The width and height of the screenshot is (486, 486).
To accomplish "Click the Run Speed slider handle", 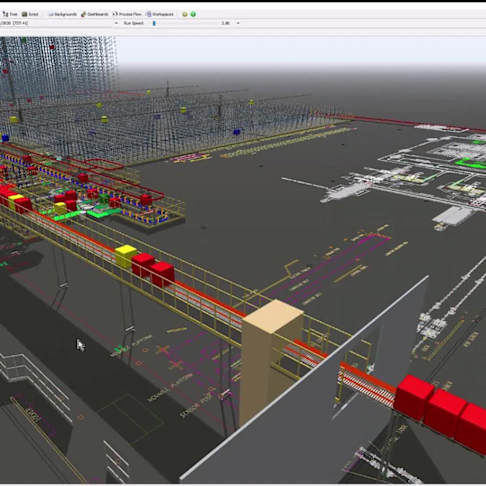I will coord(154,23).
